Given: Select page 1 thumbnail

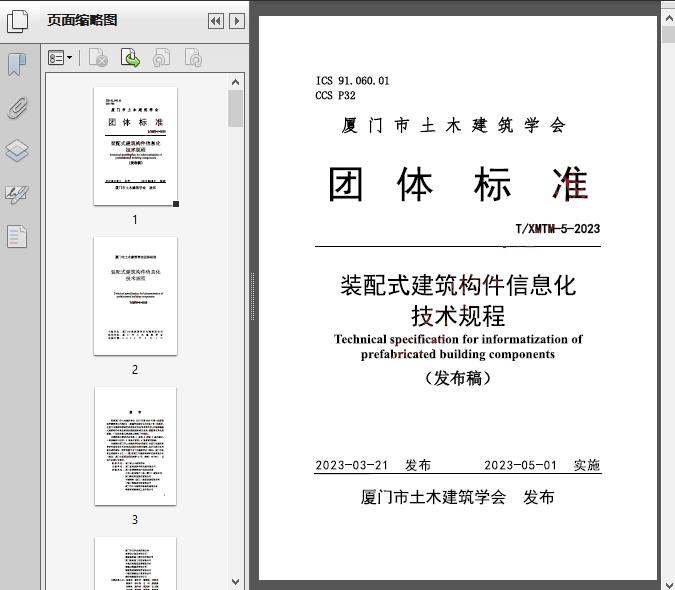Looking at the screenshot, I should click(x=135, y=146).
